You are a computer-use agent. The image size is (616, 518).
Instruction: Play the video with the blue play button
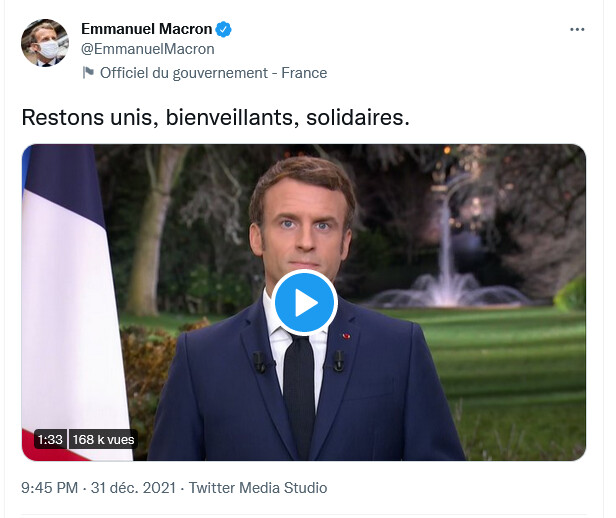point(304,302)
